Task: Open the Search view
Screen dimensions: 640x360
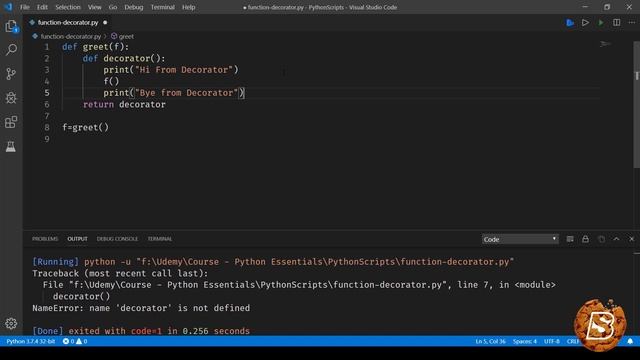Action: point(11,50)
